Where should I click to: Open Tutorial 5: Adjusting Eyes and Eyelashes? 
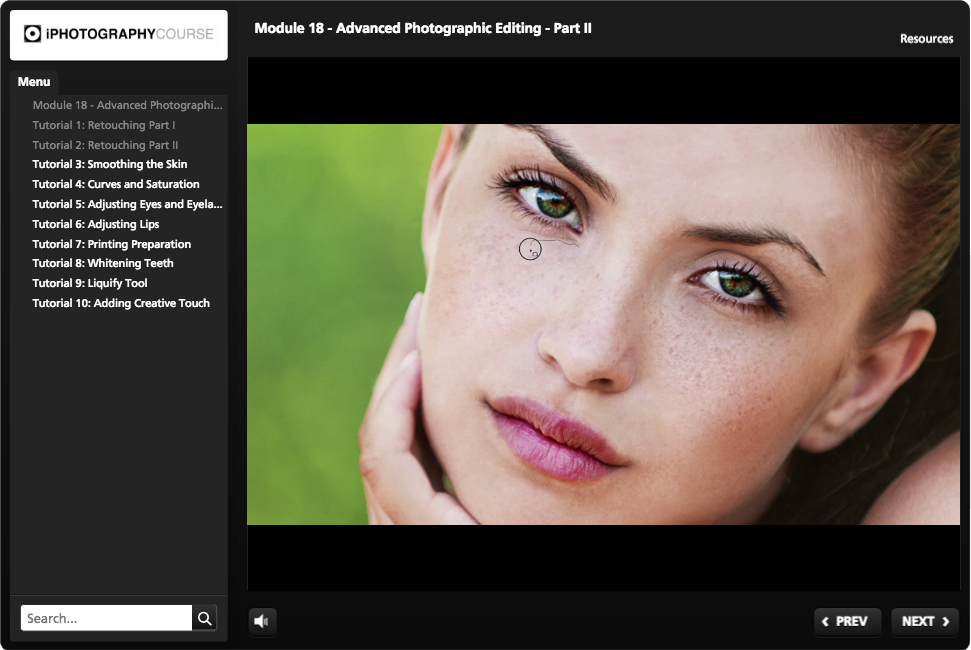[128, 204]
